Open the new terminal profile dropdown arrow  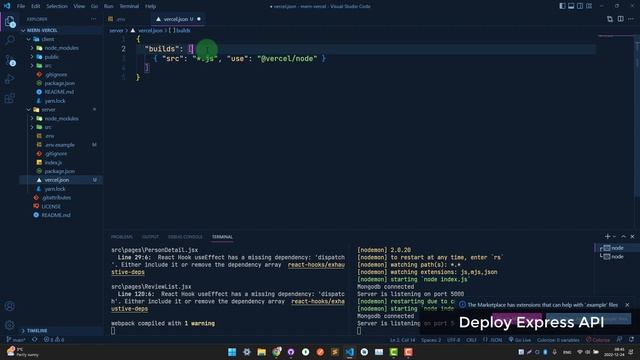coord(614,237)
